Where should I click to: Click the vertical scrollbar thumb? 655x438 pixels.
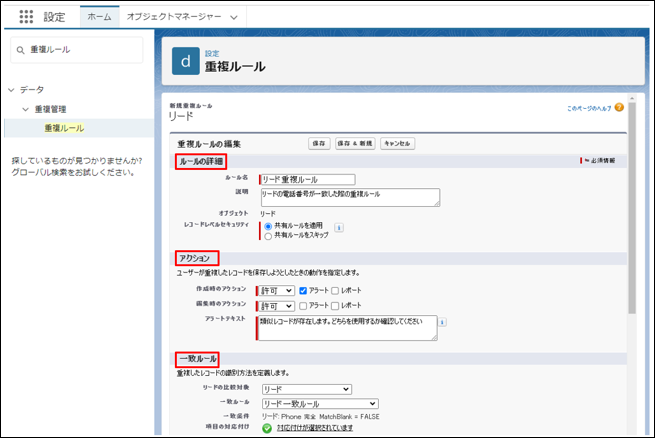click(x=632, y=208)
